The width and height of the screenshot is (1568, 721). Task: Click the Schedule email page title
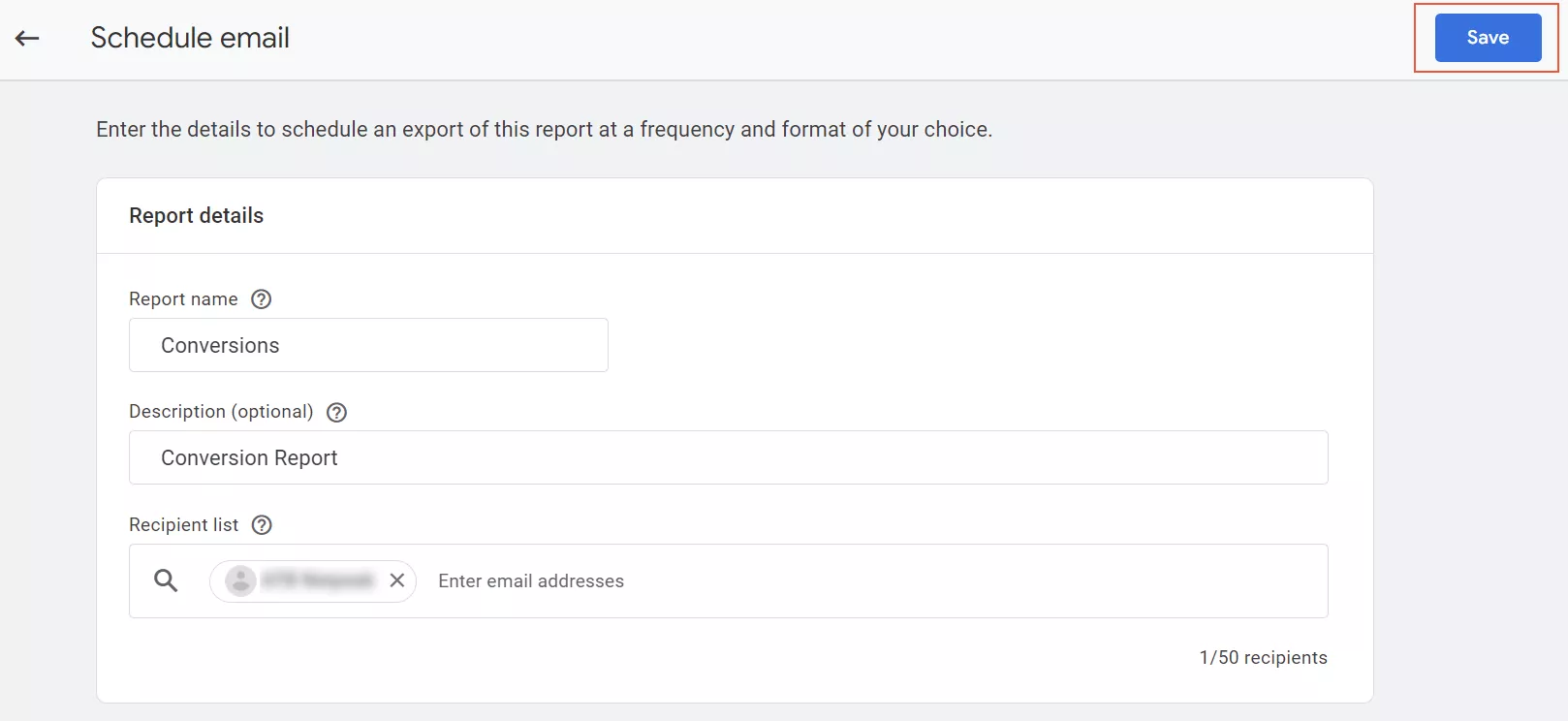pos(190,38)
